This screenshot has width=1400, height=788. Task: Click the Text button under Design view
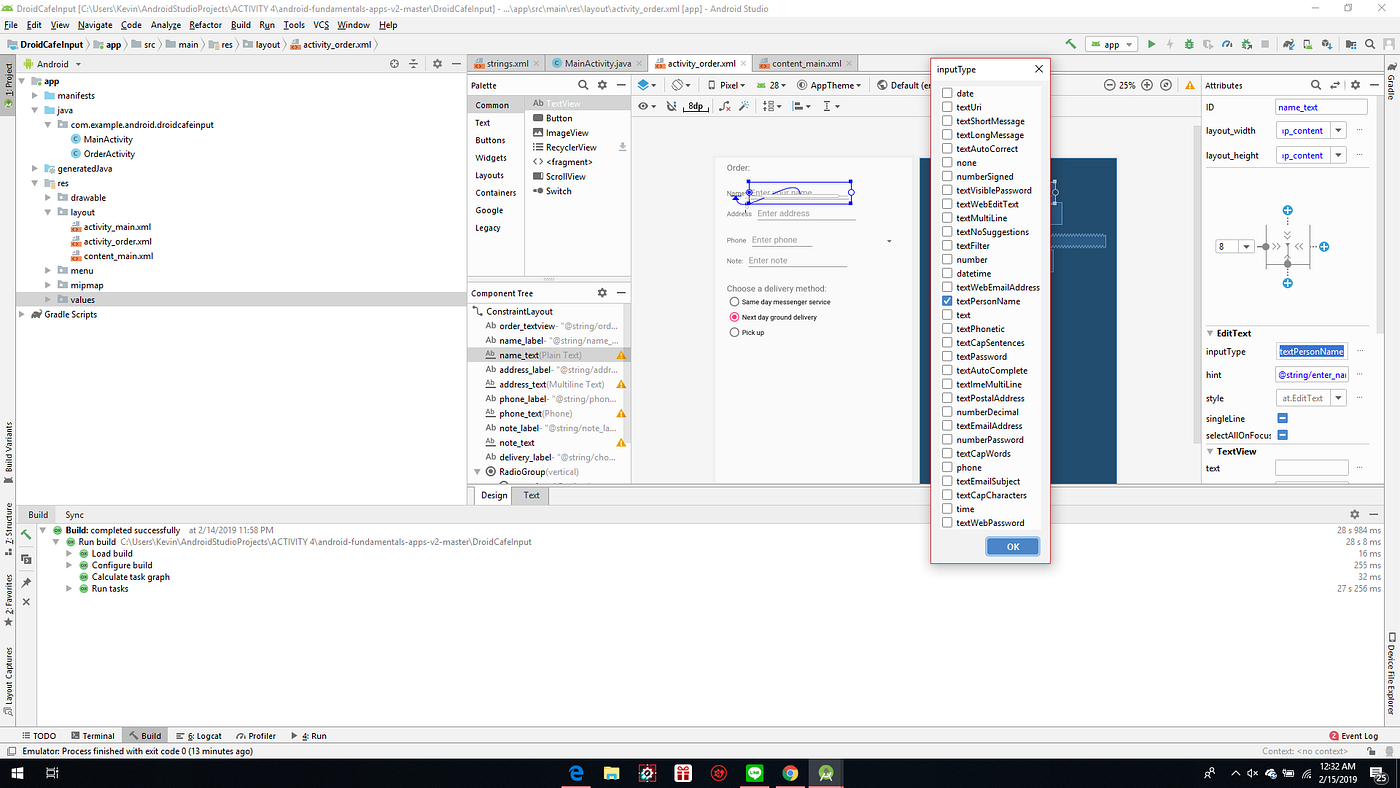530,495
